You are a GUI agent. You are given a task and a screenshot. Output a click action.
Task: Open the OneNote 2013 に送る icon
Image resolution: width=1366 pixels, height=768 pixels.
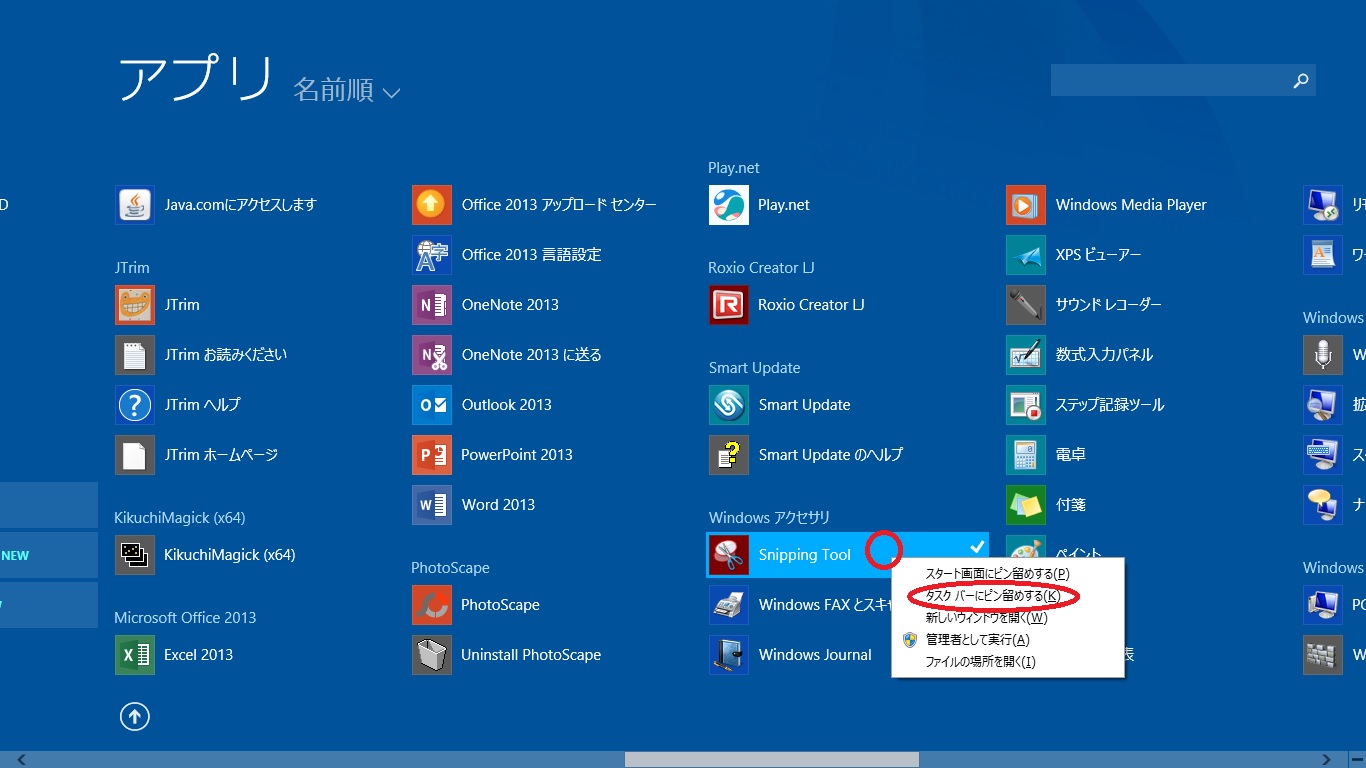pos(432,355)
